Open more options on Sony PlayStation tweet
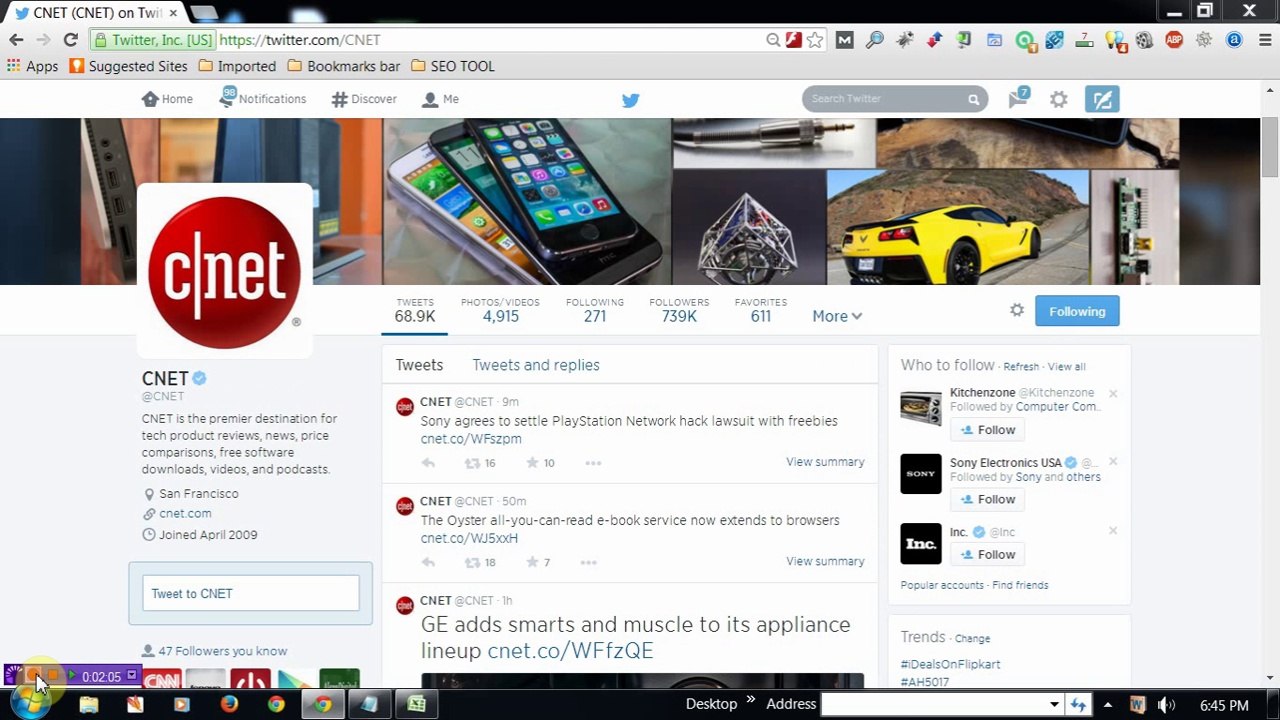1280x720 pixels. pos(593,463)
